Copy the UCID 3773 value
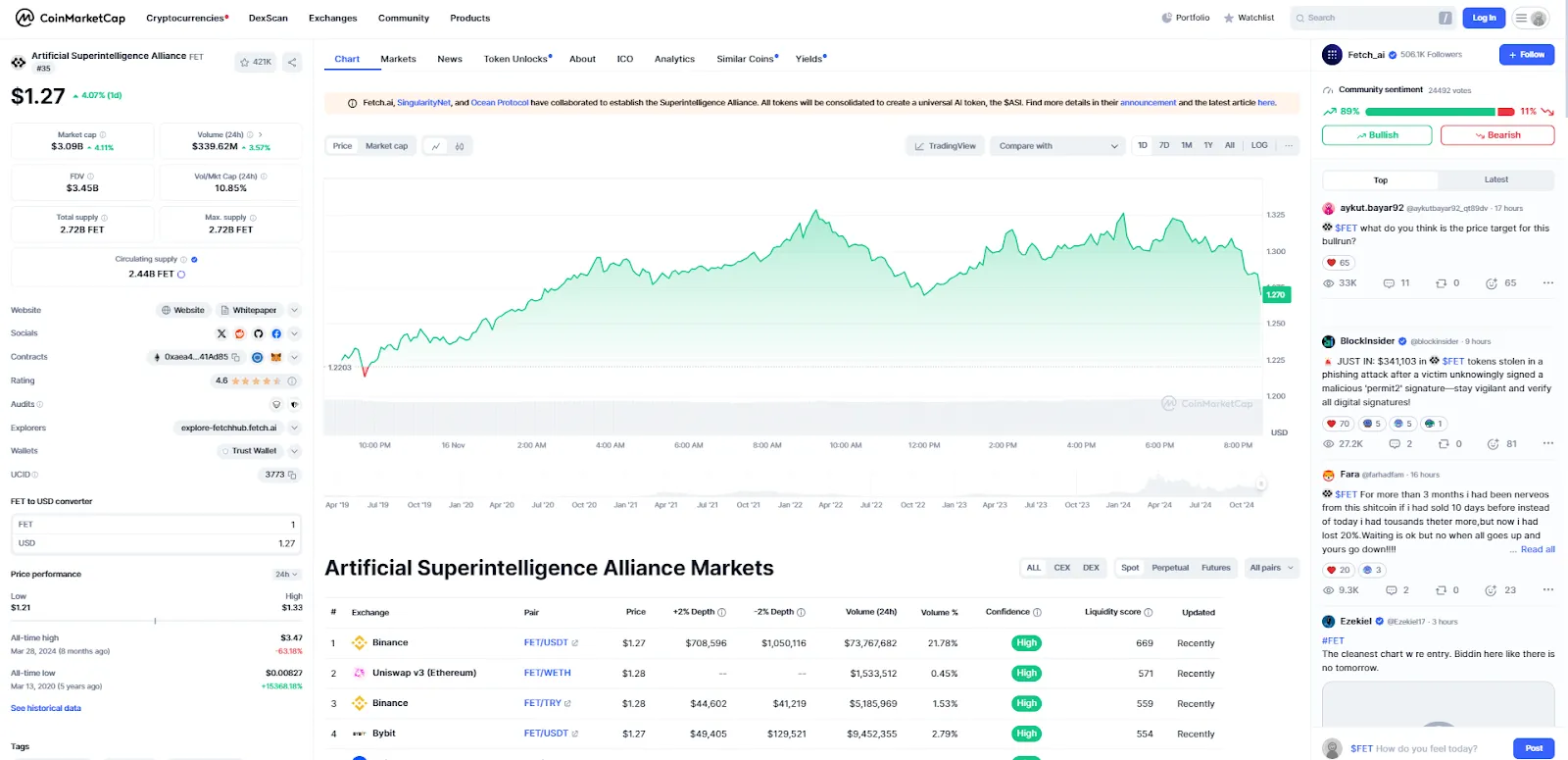 tap(292, 475)
